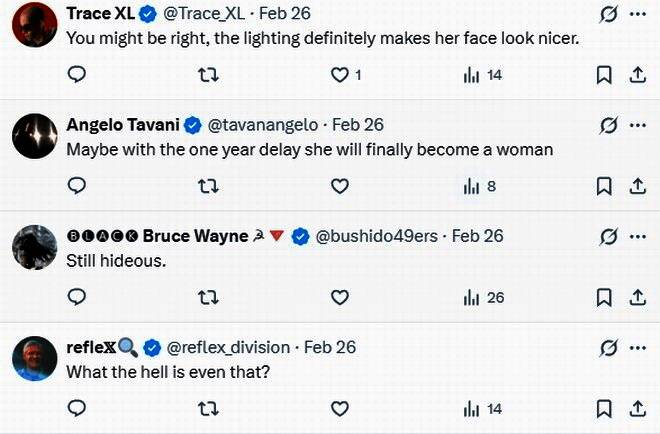This screenshot has height=434, width=660.
Task: Like the Trace XL tweet
Action: pos(340,75)
